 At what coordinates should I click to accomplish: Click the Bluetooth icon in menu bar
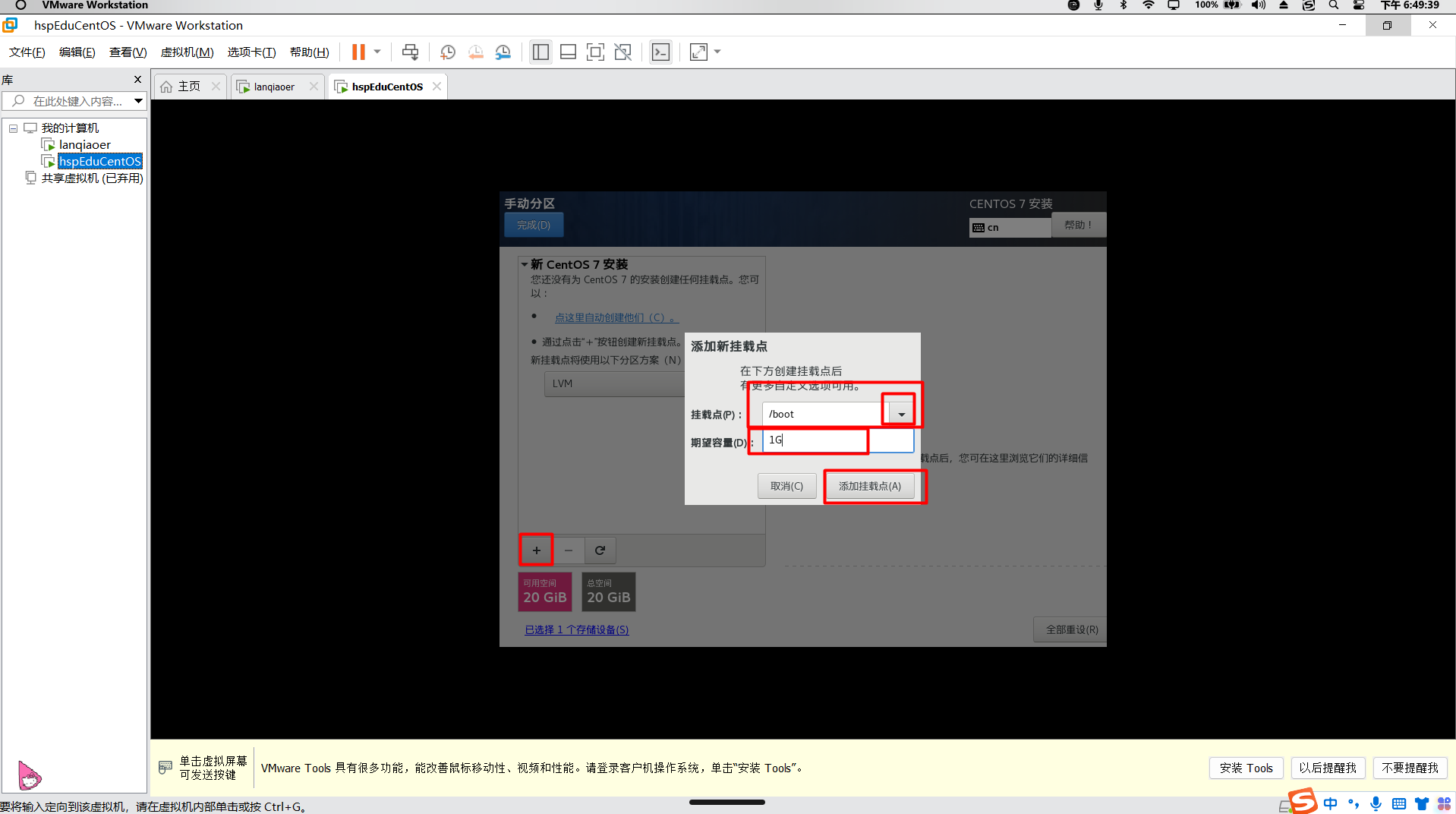click(x=1124, y=5)
